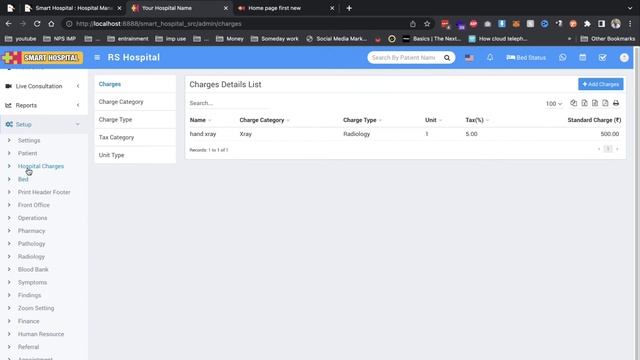
Task: Open the 'Money' bookmarks folder
Action: pos(230,39)
